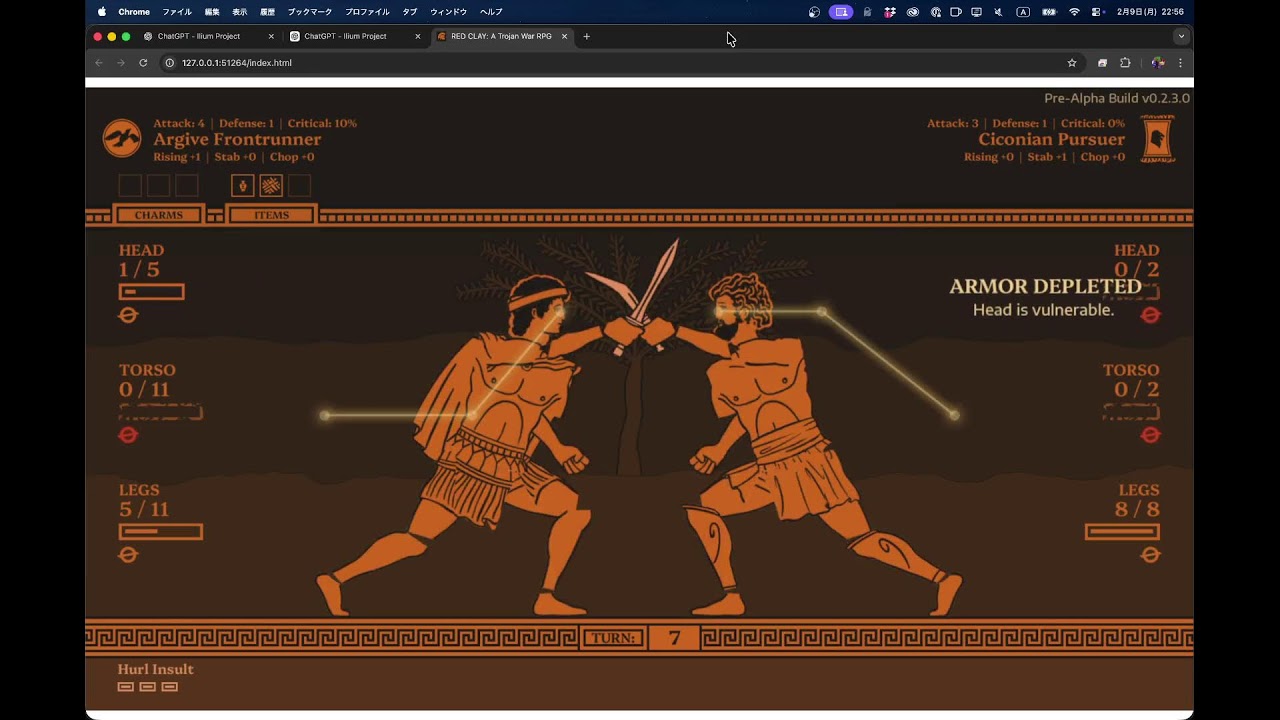
Task: Click player head target symbol
Action: pos(128,315)
